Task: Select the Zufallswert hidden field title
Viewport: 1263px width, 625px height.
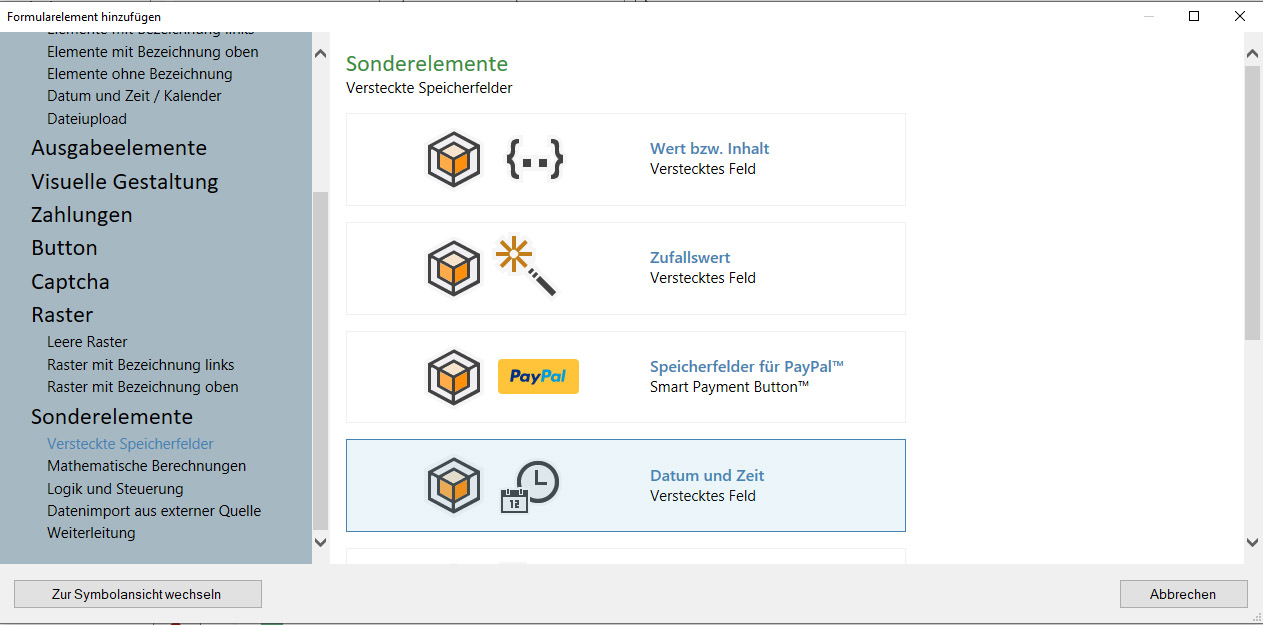Action: [690, 258]
